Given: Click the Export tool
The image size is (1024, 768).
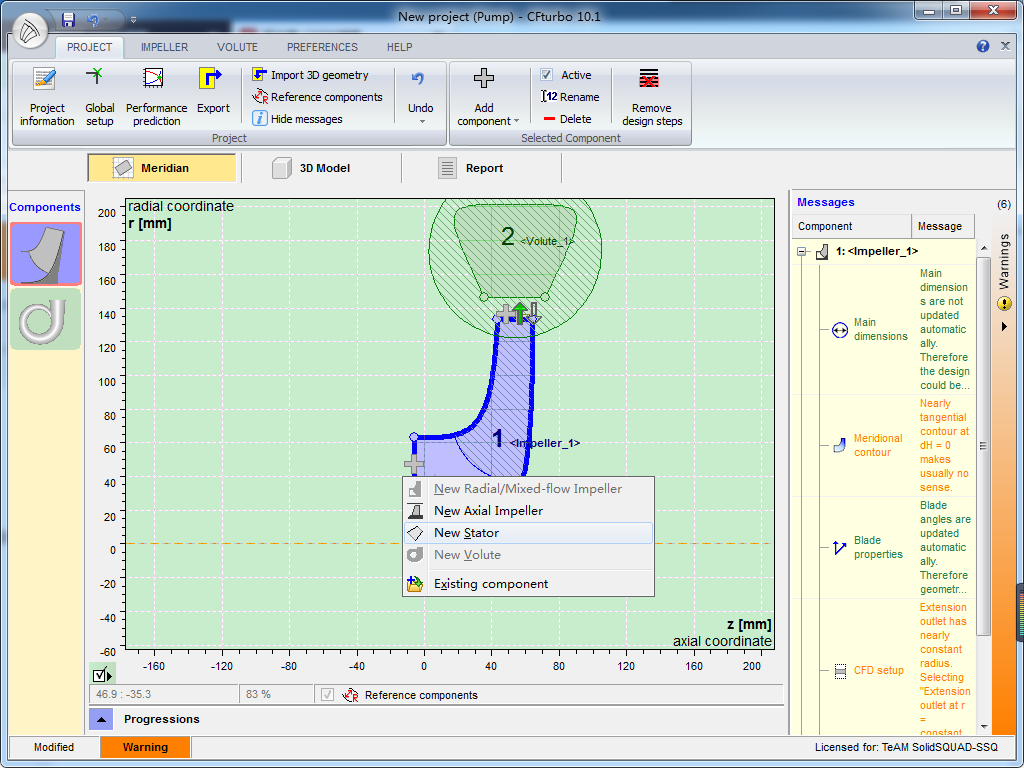Looking at the screenshot, I should click(x=213, y=91).
